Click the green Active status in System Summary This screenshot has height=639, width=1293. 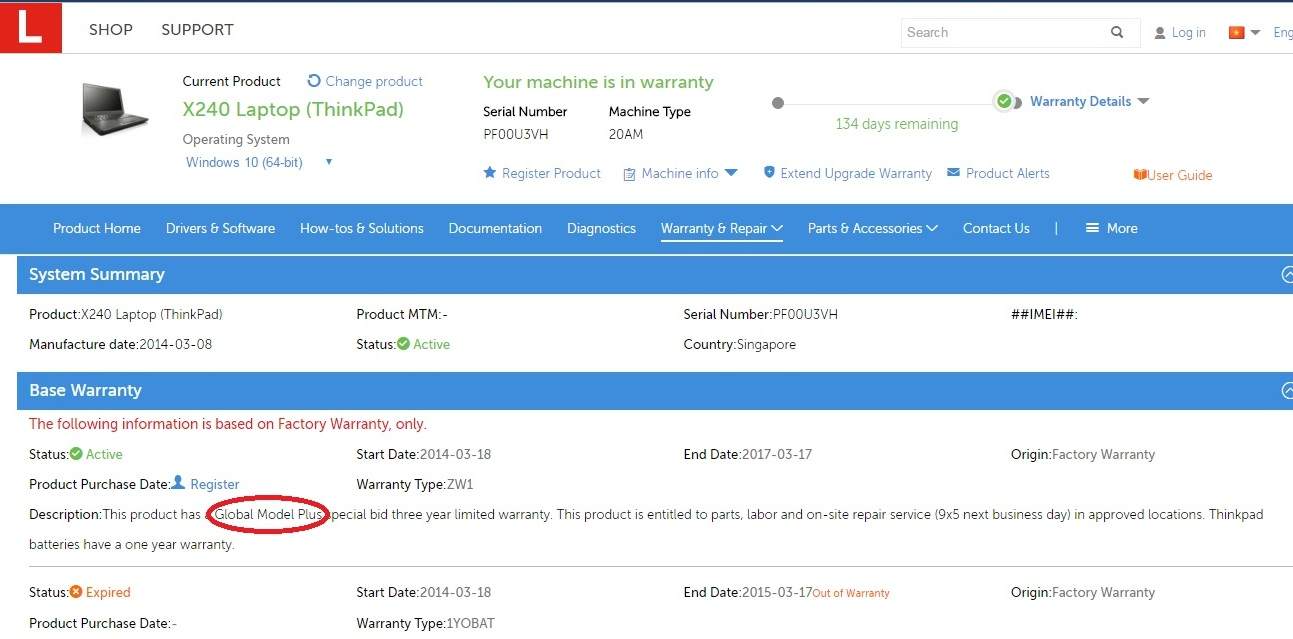pyautogui.click(x=423, y=344)
